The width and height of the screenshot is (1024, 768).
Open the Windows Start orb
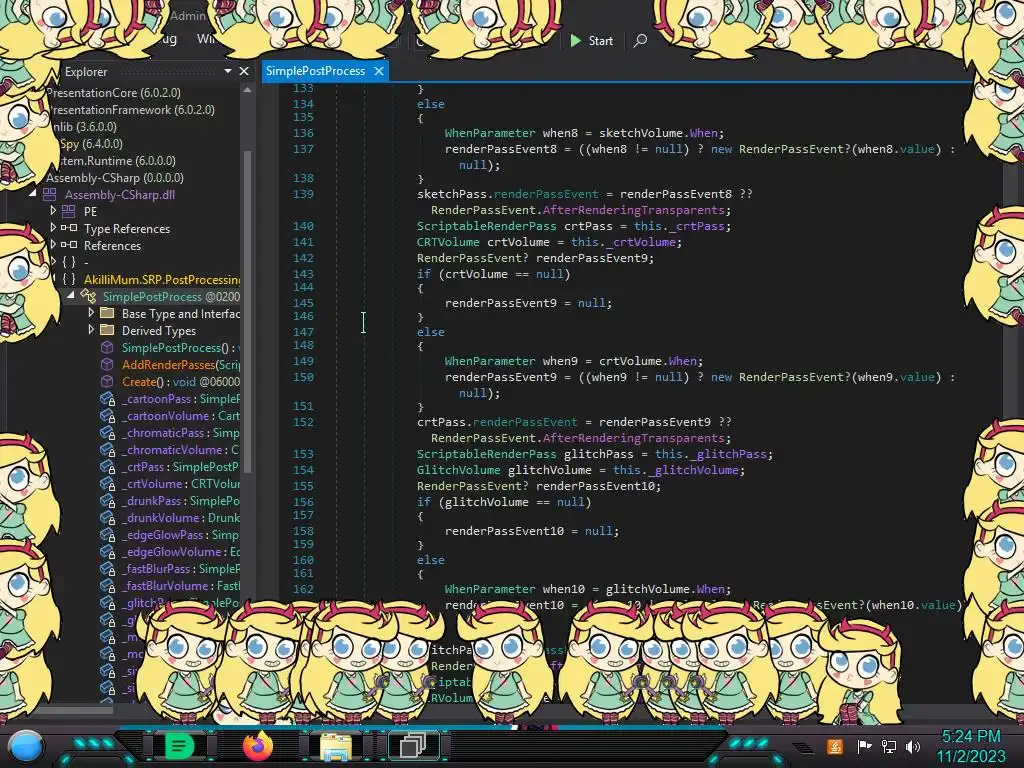click(26, 746)
